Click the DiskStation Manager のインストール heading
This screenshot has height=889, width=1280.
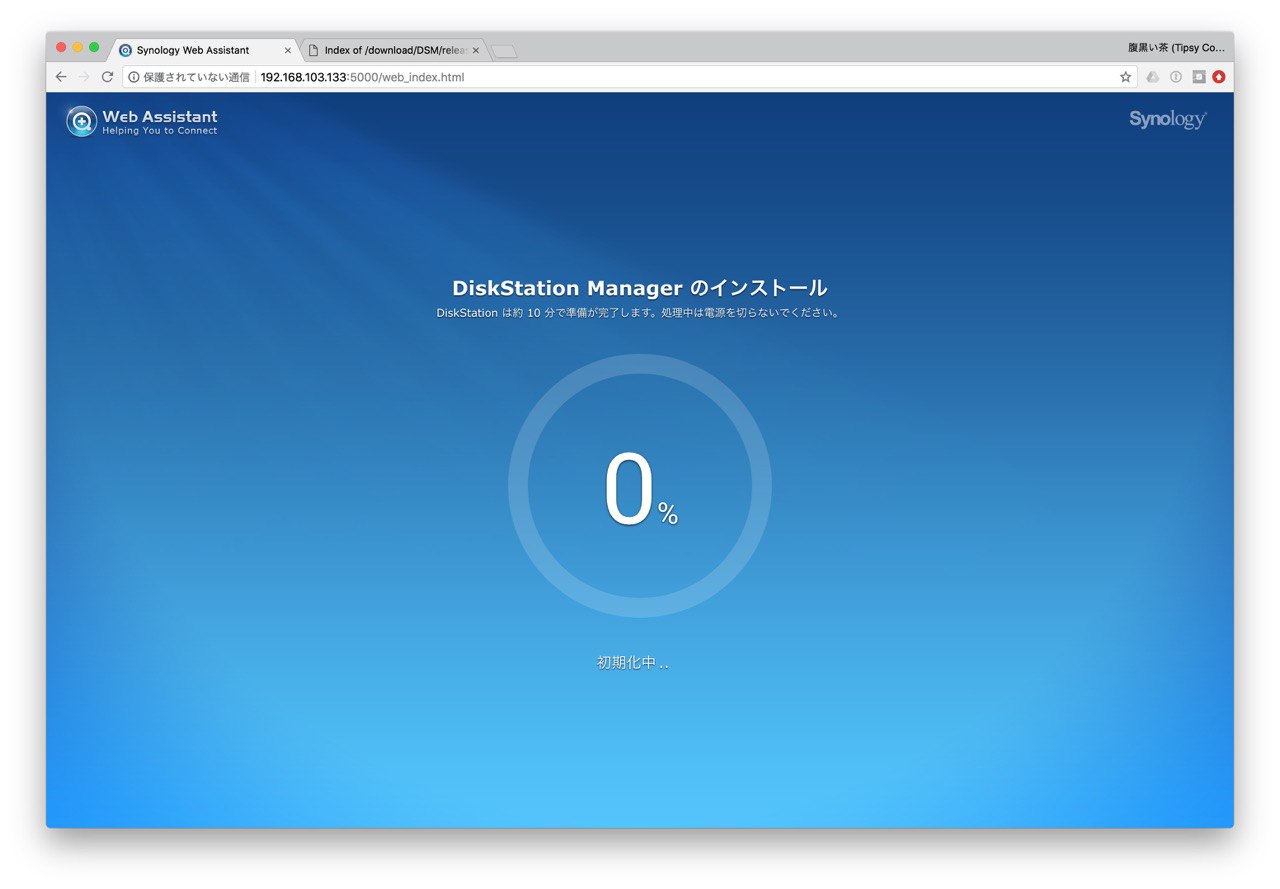click(x=640, y=288)
